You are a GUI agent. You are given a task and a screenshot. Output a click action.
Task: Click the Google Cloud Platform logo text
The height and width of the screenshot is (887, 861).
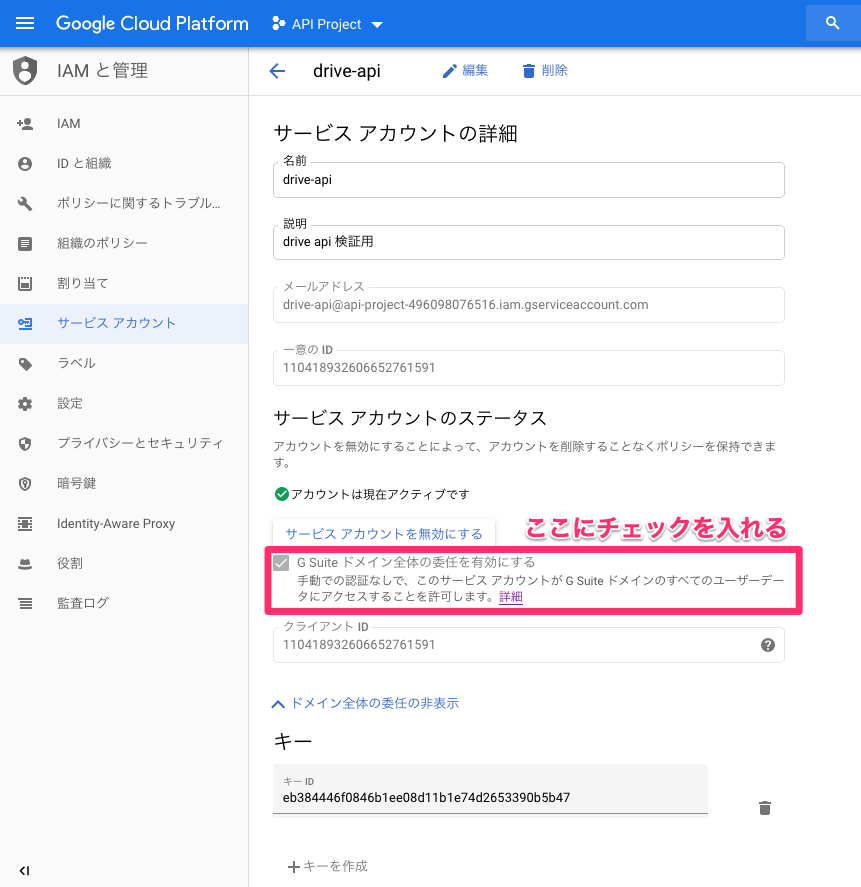point(152,23)
